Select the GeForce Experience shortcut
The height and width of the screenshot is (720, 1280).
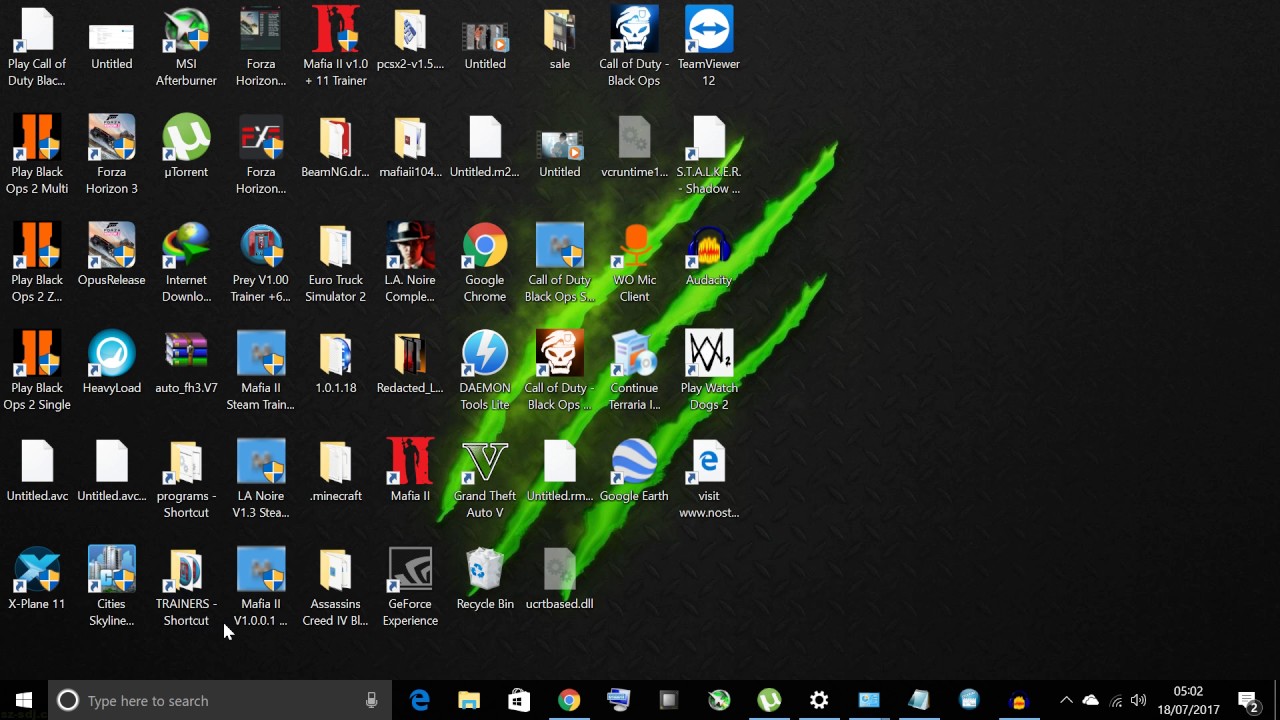click(x=410, y=586)
